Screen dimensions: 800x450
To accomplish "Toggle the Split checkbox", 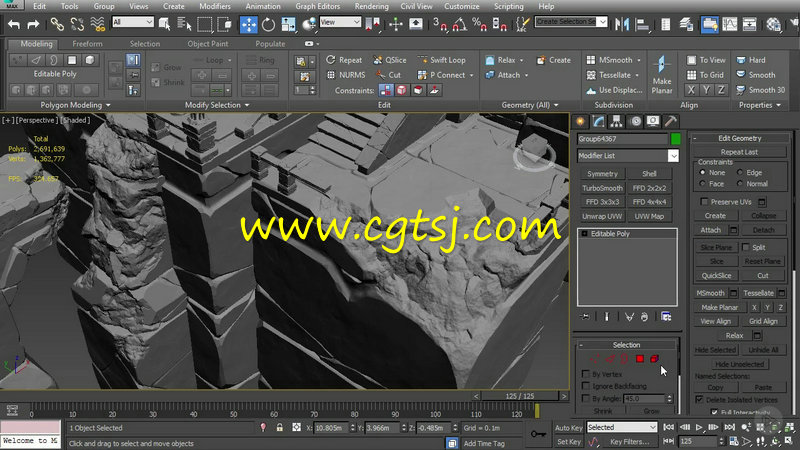I will (745, 247).
